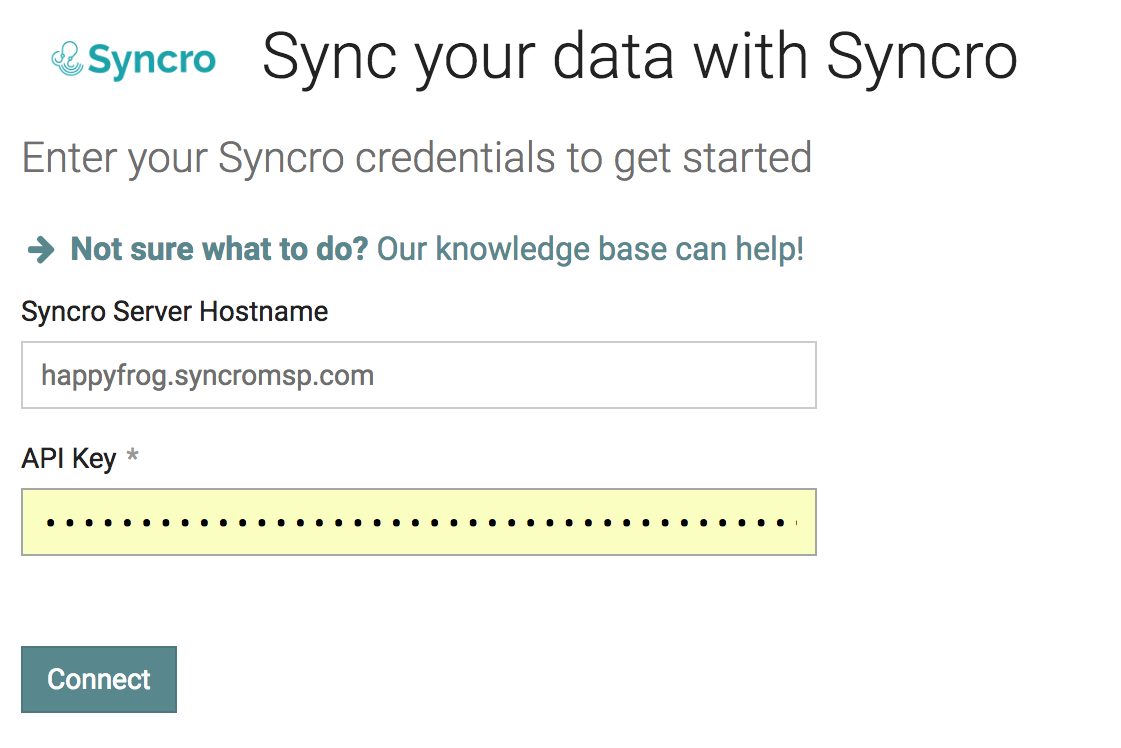The height and width of the screenshot is (748, 1121).
Task: Click the logo graphic above the credentials form
Action: point(67,58)
